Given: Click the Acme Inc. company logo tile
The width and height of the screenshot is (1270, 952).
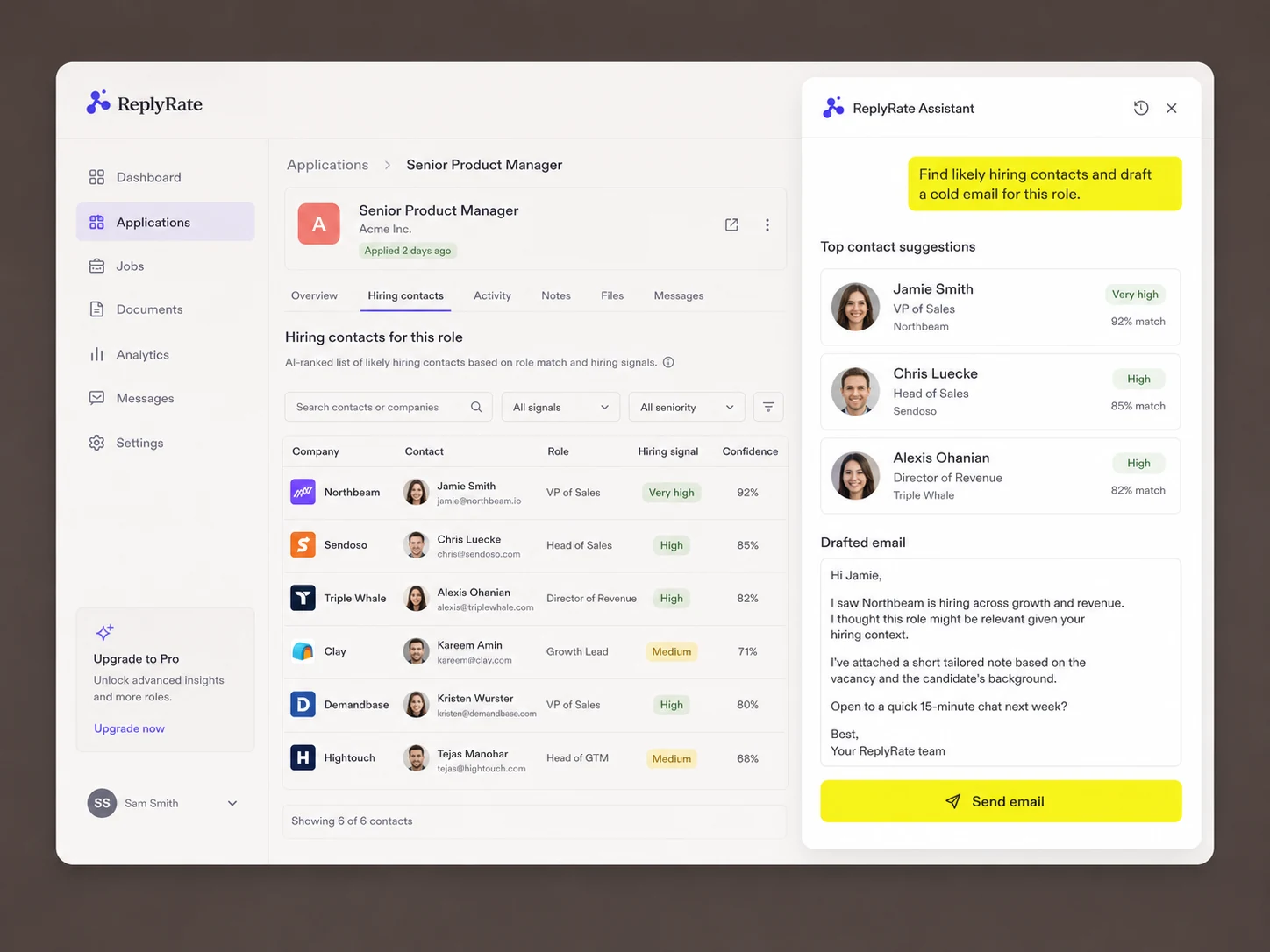Looking at the screenshot, I should [319, 224].
